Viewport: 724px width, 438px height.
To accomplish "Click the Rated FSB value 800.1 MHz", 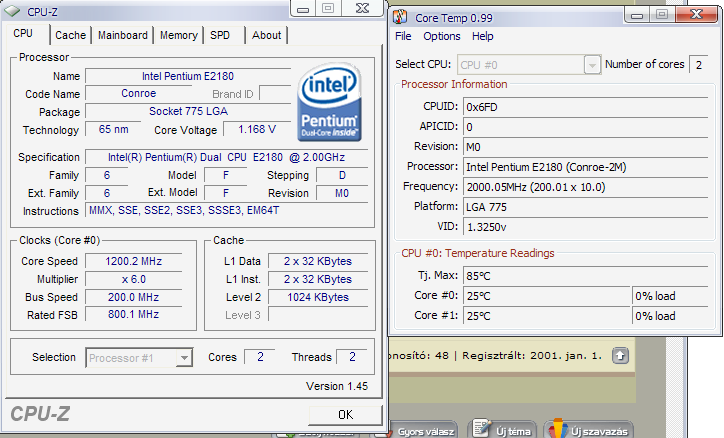I will (x=133, y=315).
